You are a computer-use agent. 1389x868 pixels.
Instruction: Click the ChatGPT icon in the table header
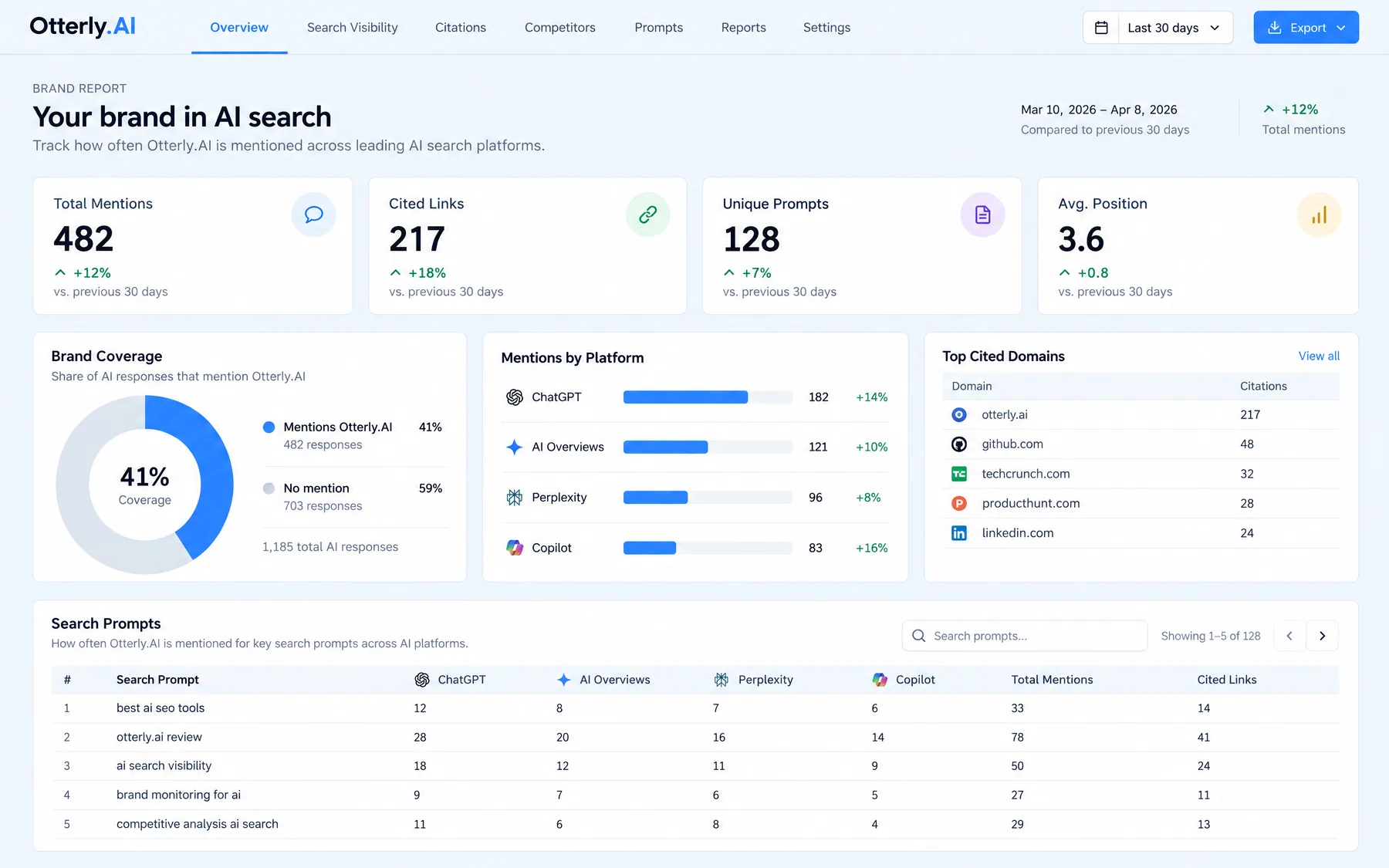(422, 680)
